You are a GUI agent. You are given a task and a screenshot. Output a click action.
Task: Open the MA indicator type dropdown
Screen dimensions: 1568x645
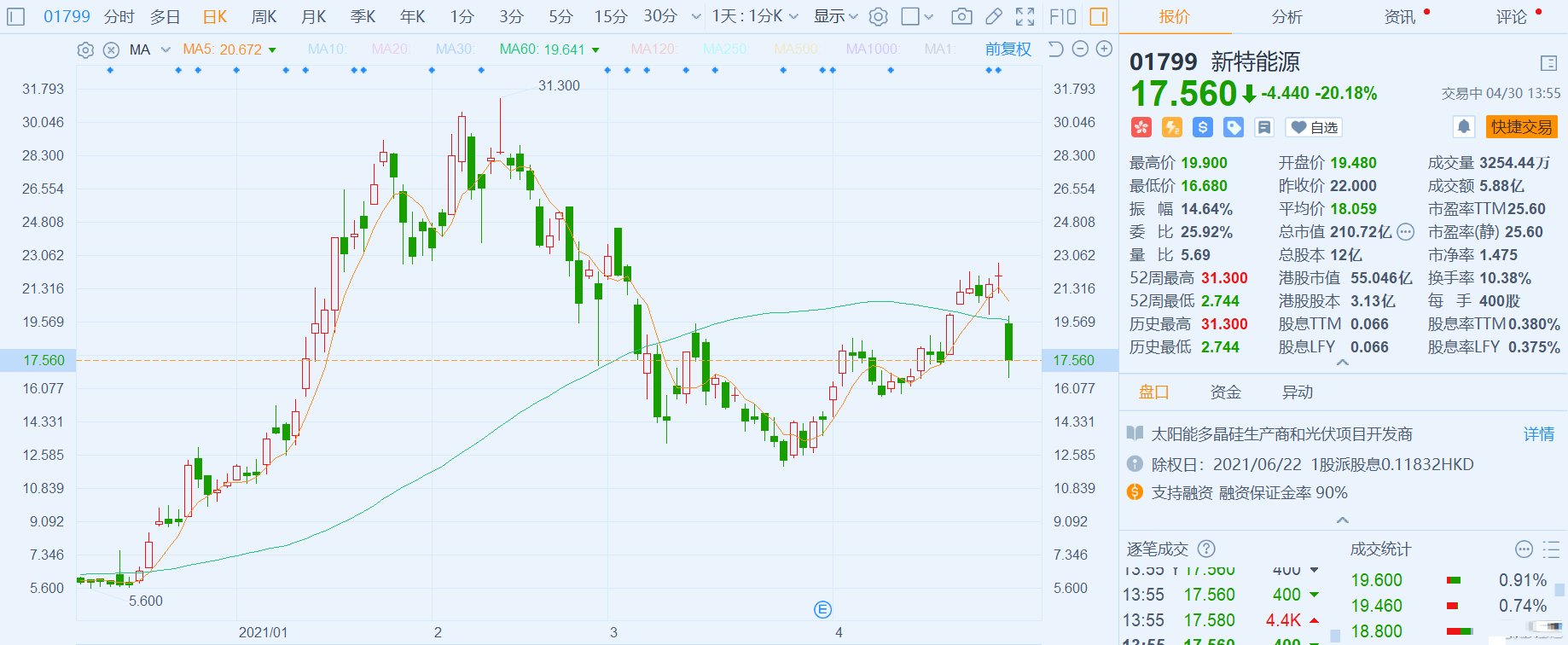(166, 50)
